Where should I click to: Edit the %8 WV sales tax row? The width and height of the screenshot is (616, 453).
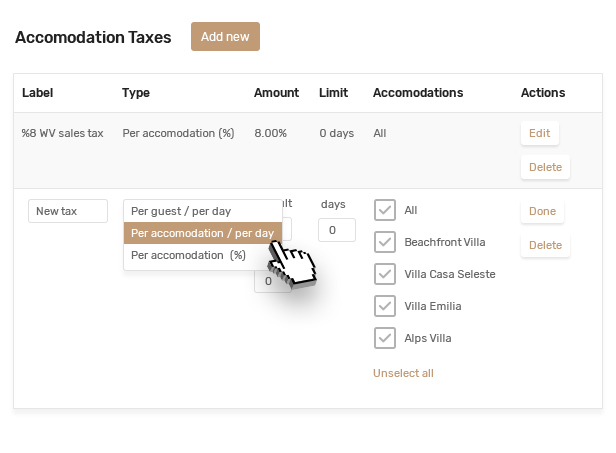[539, 133]
